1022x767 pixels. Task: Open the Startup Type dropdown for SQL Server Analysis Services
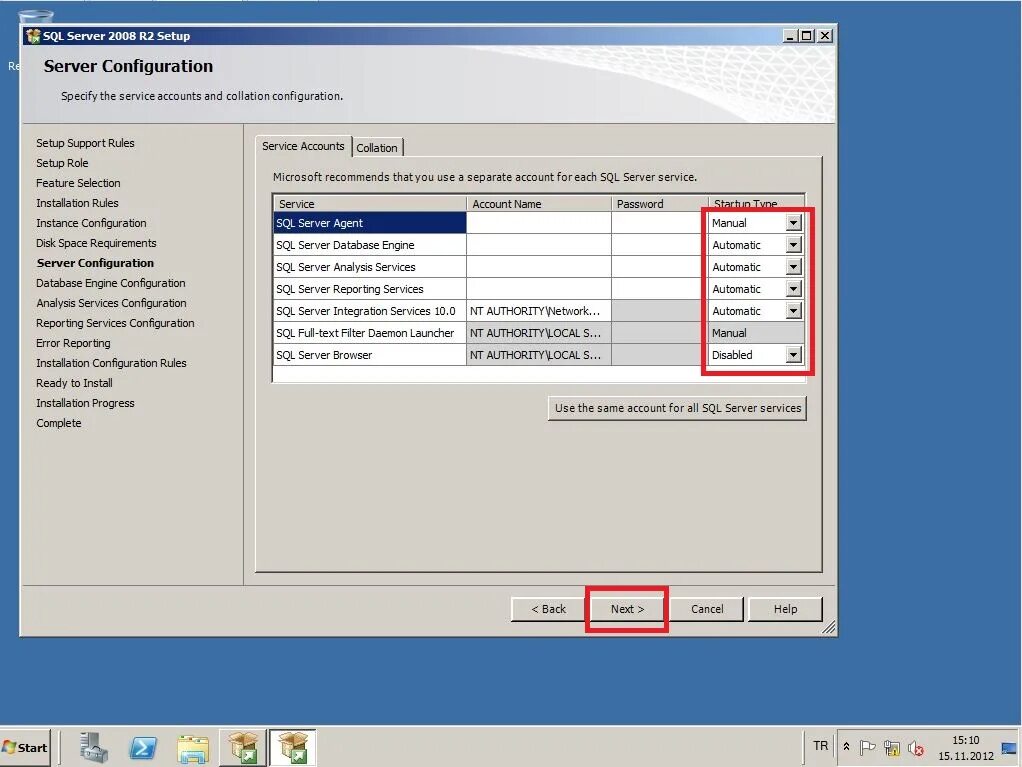[793, 267]
